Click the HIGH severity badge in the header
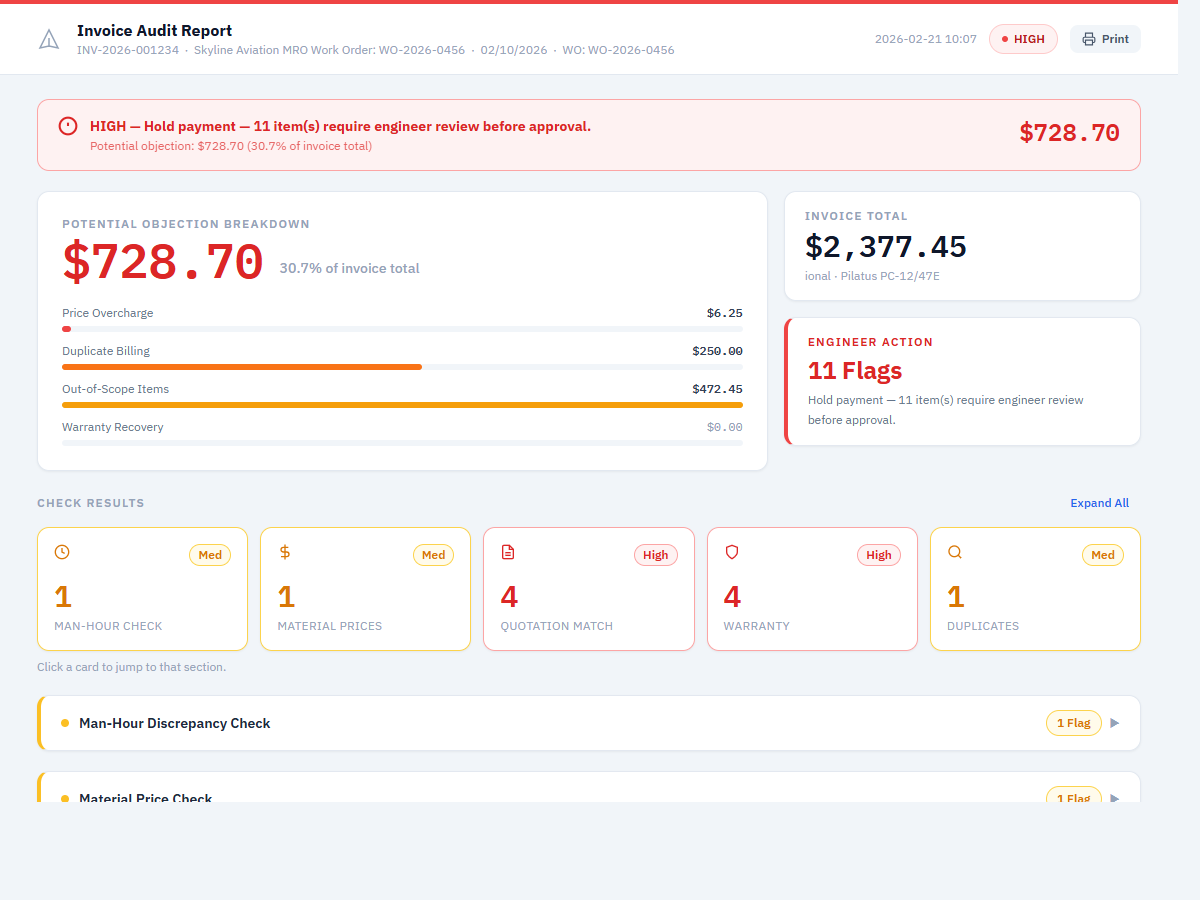The height and width of the screenshot is (900, 1200). [1023, 38]
